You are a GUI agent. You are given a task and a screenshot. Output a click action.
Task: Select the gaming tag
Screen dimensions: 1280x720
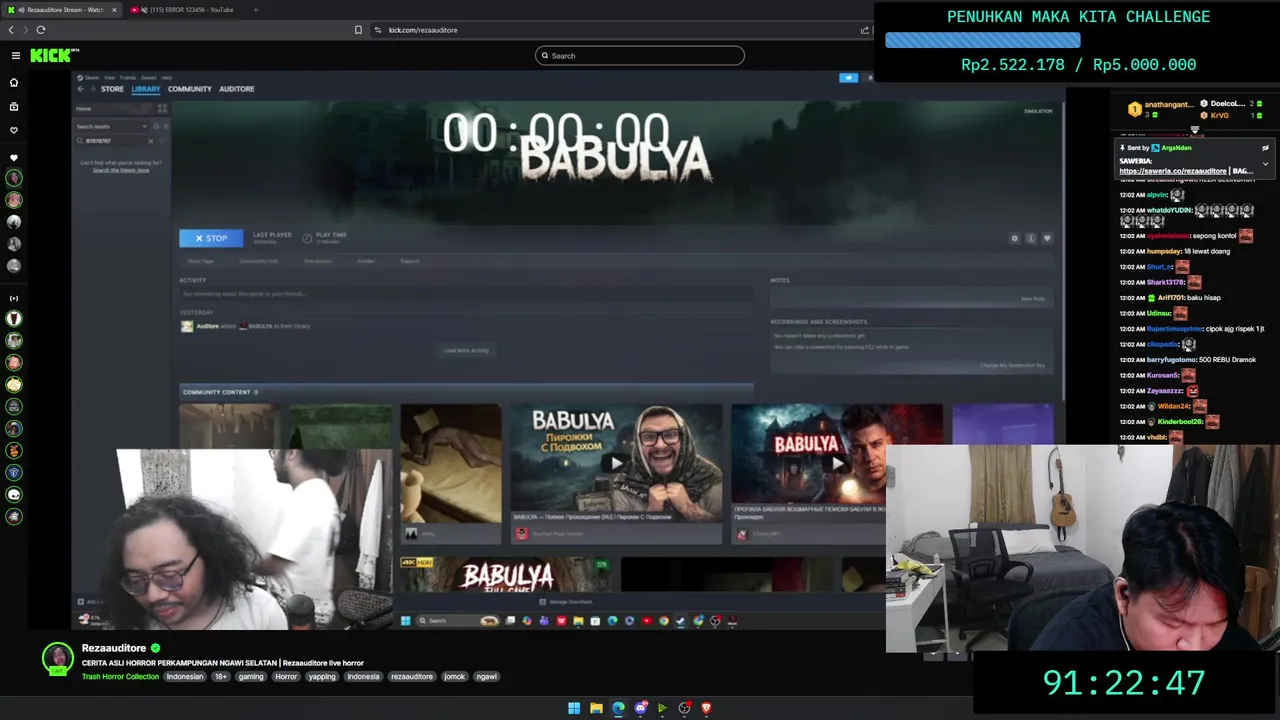(x=251, y=677)
